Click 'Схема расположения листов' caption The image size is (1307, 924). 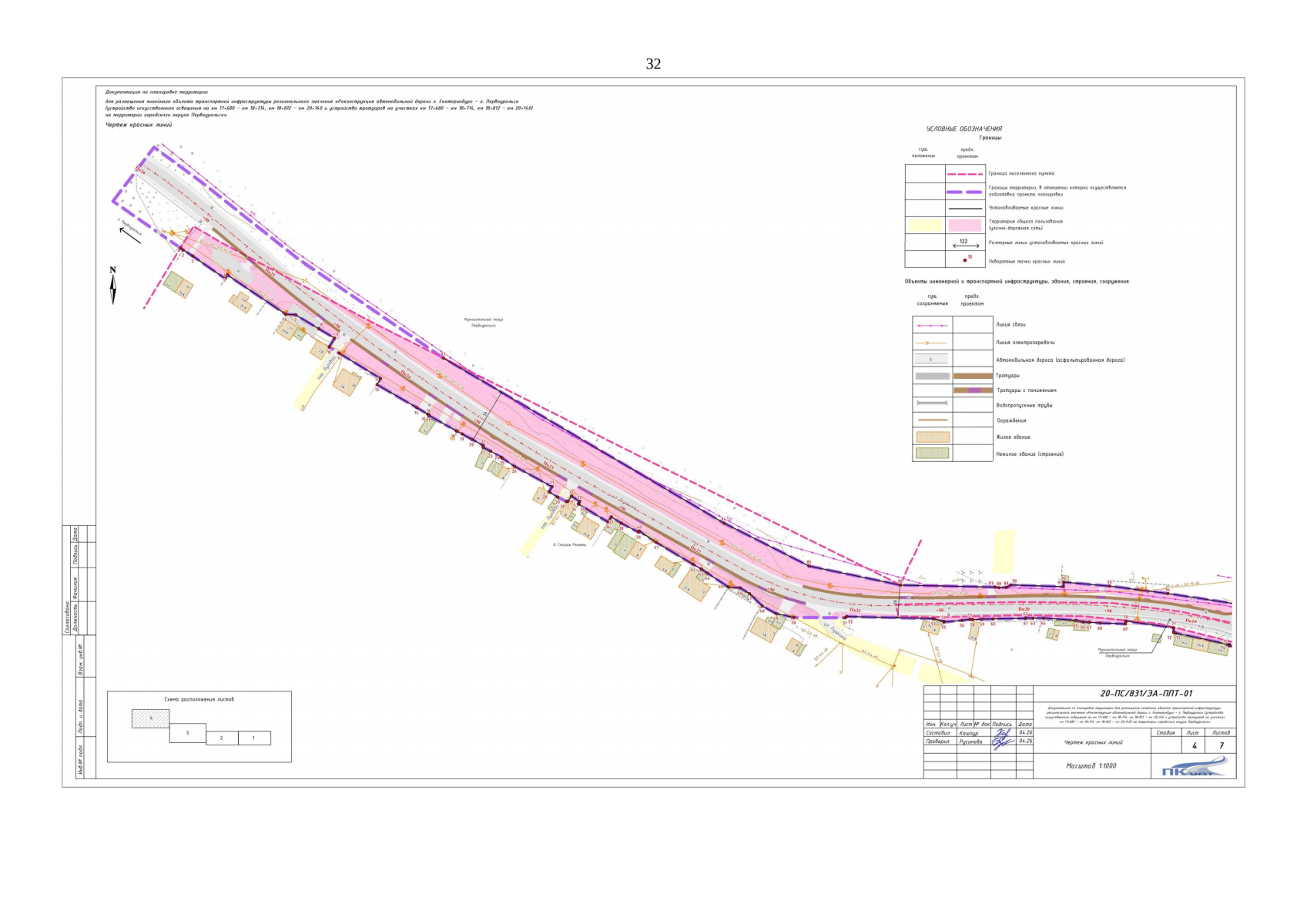[x=199, y=699]
